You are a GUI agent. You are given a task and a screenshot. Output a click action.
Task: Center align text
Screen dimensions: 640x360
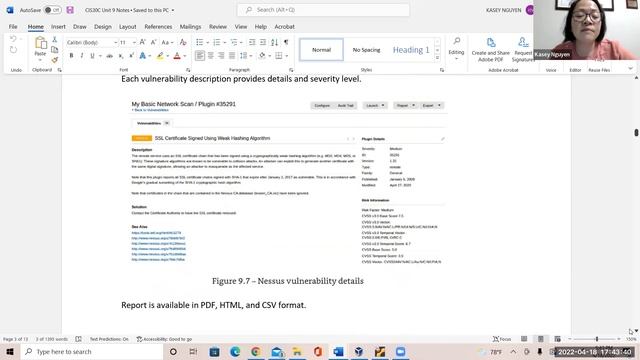[x=211, y=56]
